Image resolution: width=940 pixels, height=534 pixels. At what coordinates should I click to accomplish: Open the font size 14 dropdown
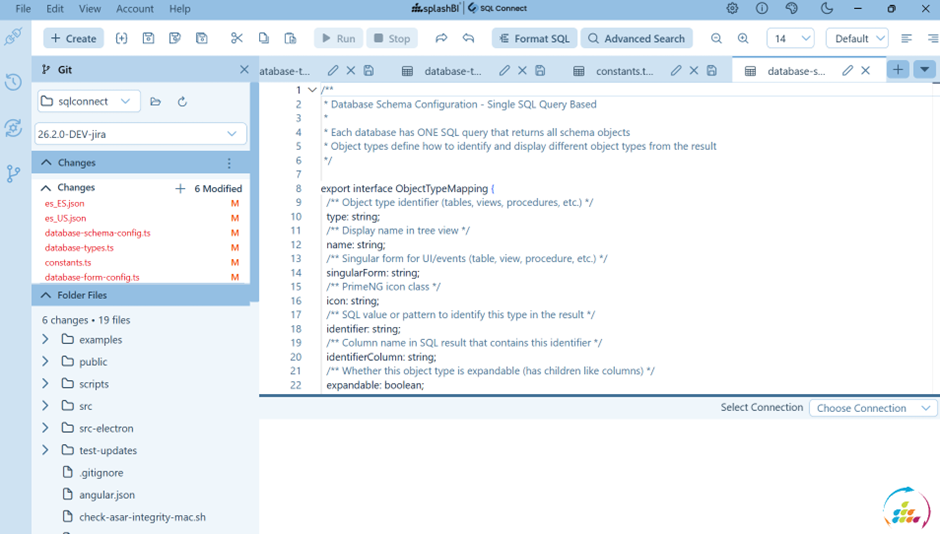790,39
